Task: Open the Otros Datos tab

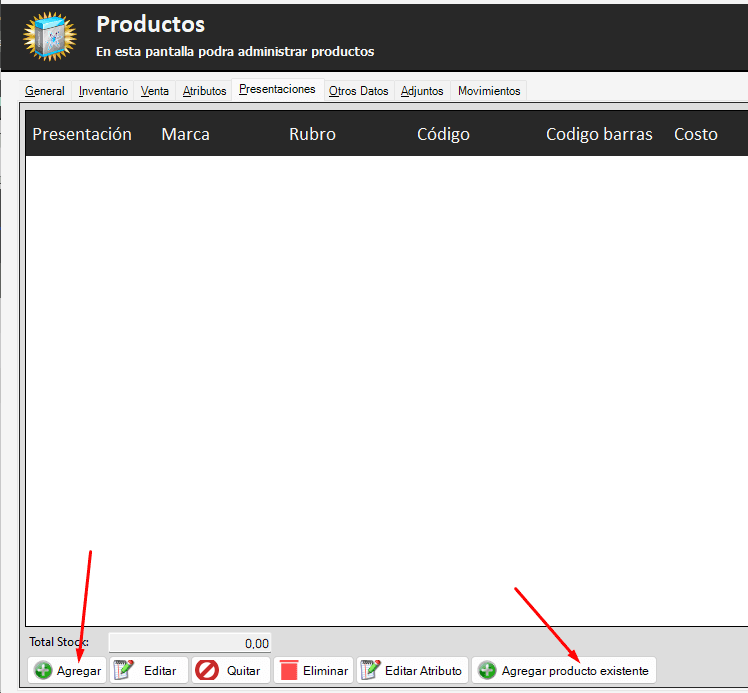Action: click(x=358, y=91)
